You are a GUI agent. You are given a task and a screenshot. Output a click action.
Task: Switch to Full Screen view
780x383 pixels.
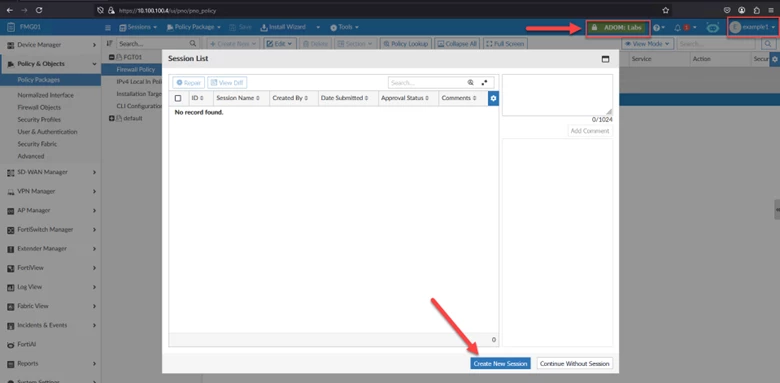tap(505, 44)
